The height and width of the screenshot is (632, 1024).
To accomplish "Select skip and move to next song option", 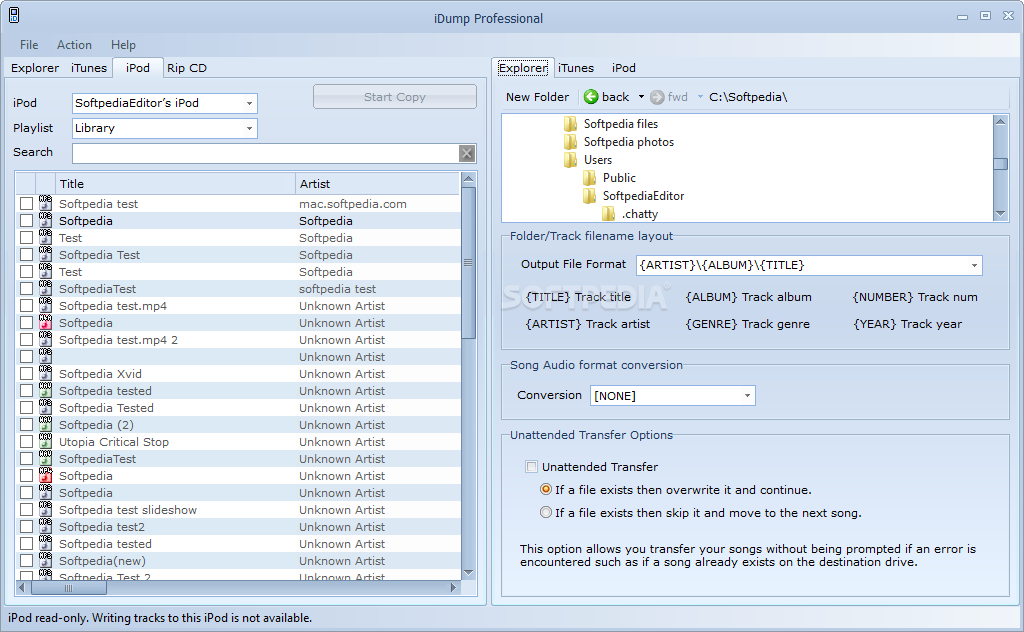I will [x=546, y=513].
